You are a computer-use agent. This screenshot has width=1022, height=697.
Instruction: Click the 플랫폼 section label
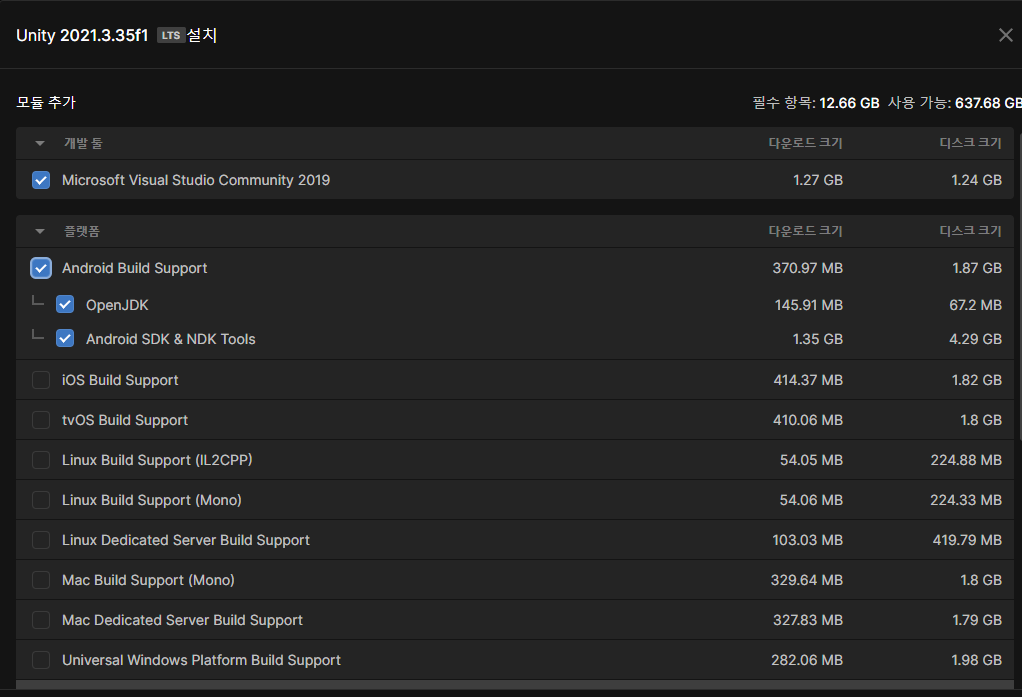82,231
